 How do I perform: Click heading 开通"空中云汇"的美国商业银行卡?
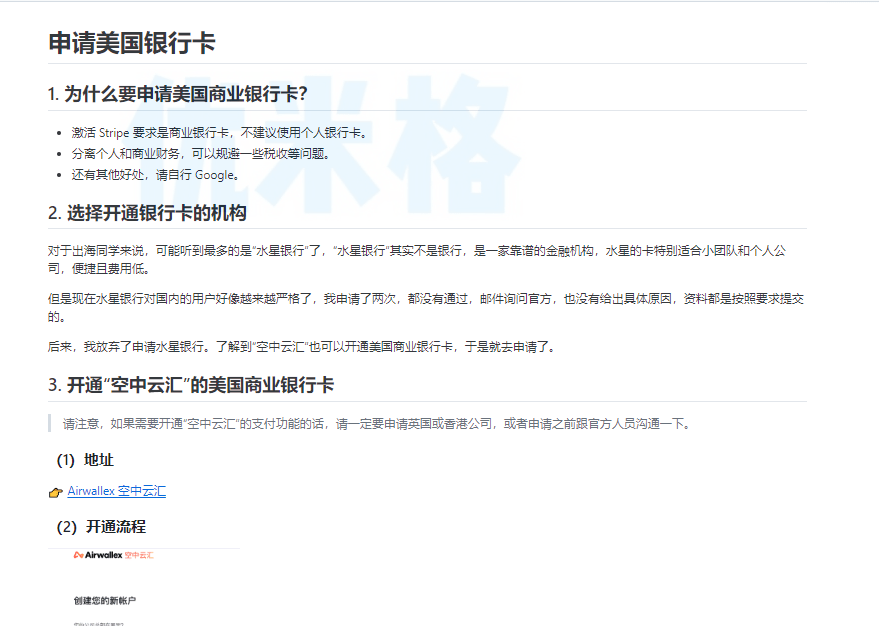pyautogui.click(x=191, y=385)
